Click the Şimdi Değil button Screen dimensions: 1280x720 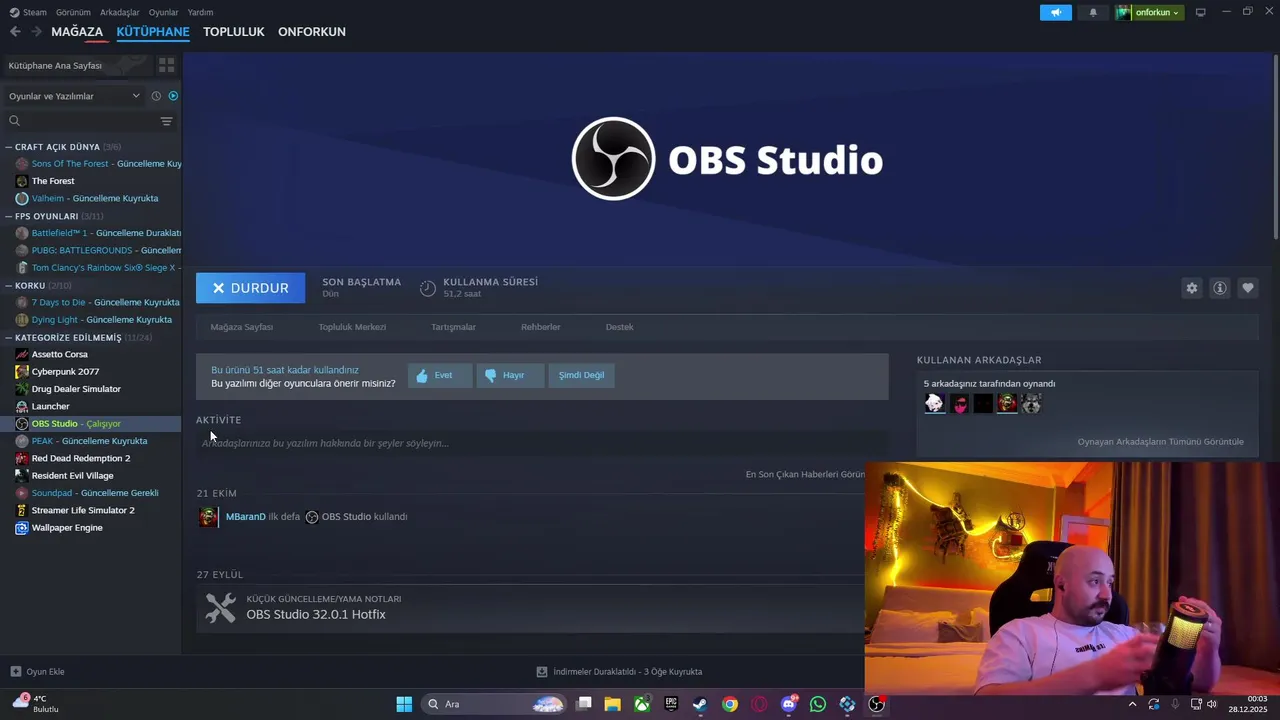point(581,376)
